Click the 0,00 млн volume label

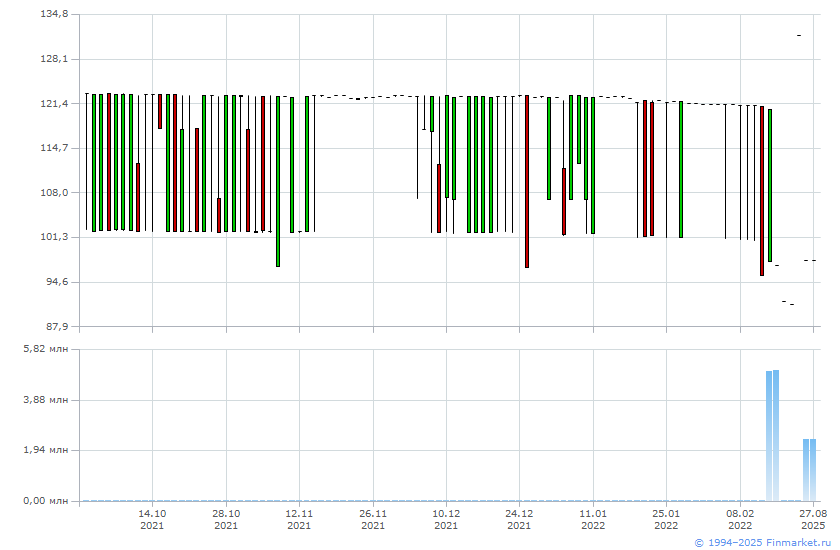tap(46, 501)
